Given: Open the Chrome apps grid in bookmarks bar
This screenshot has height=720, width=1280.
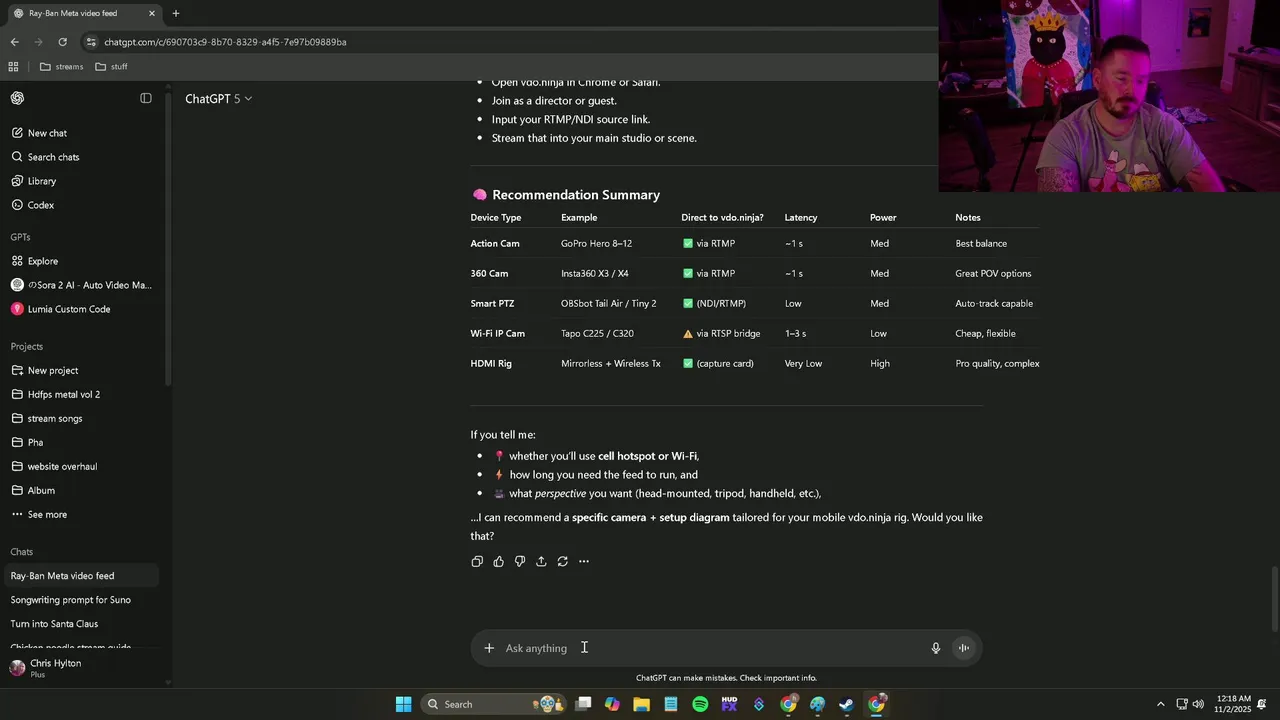Looking at the screenshot, I should click(13, 67).
